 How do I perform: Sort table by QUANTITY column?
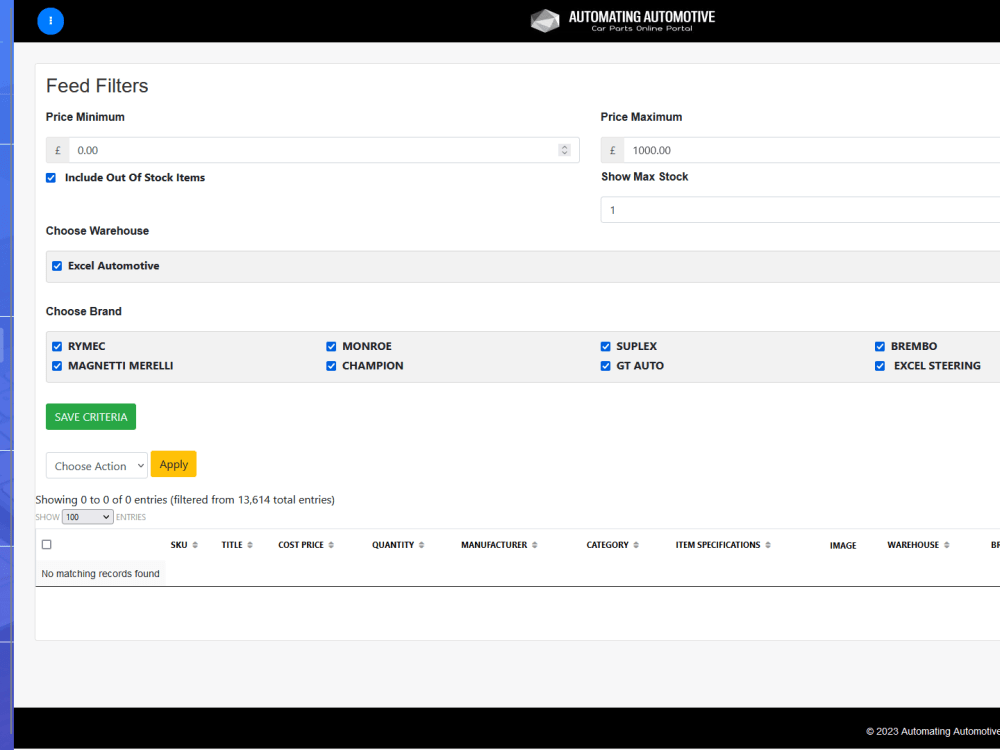coord(398,545)
